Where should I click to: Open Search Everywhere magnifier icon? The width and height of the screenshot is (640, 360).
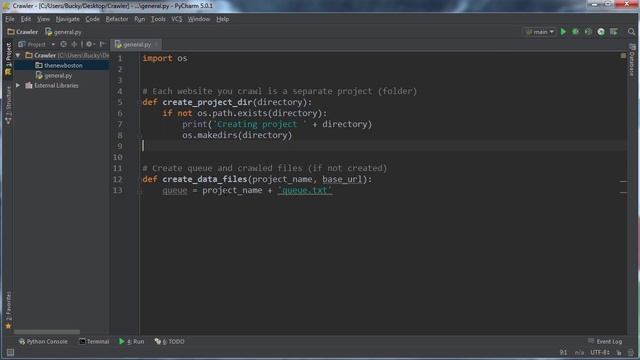pos(631,31)
